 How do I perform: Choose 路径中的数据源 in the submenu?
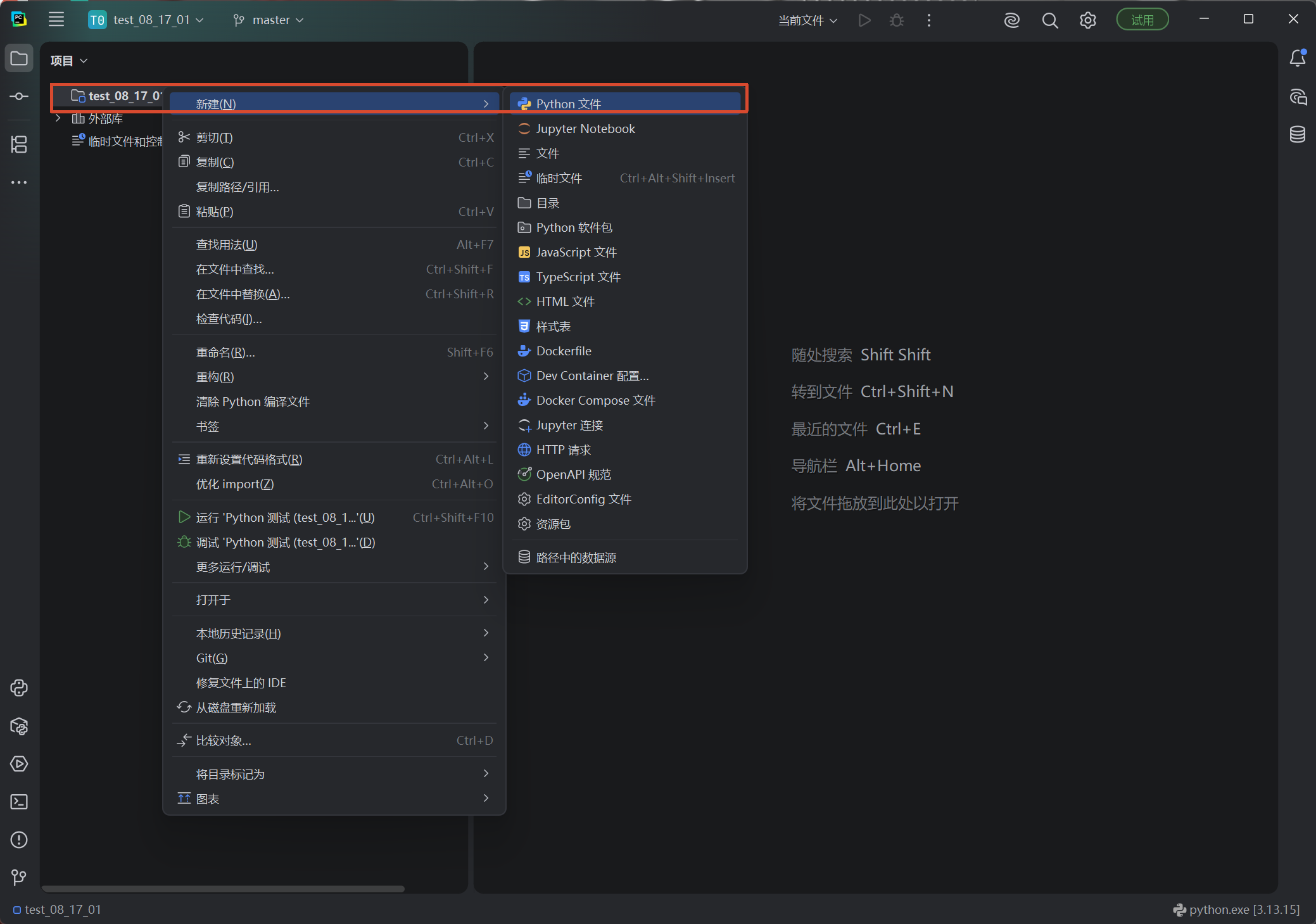[625, 557]
